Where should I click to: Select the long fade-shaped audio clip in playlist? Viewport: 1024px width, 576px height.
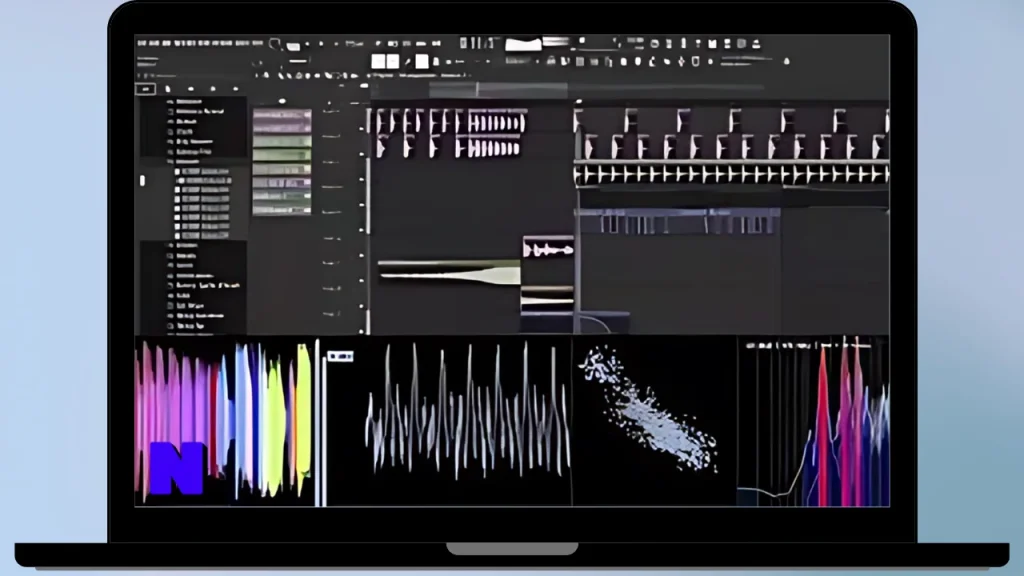tap(449, 272)
